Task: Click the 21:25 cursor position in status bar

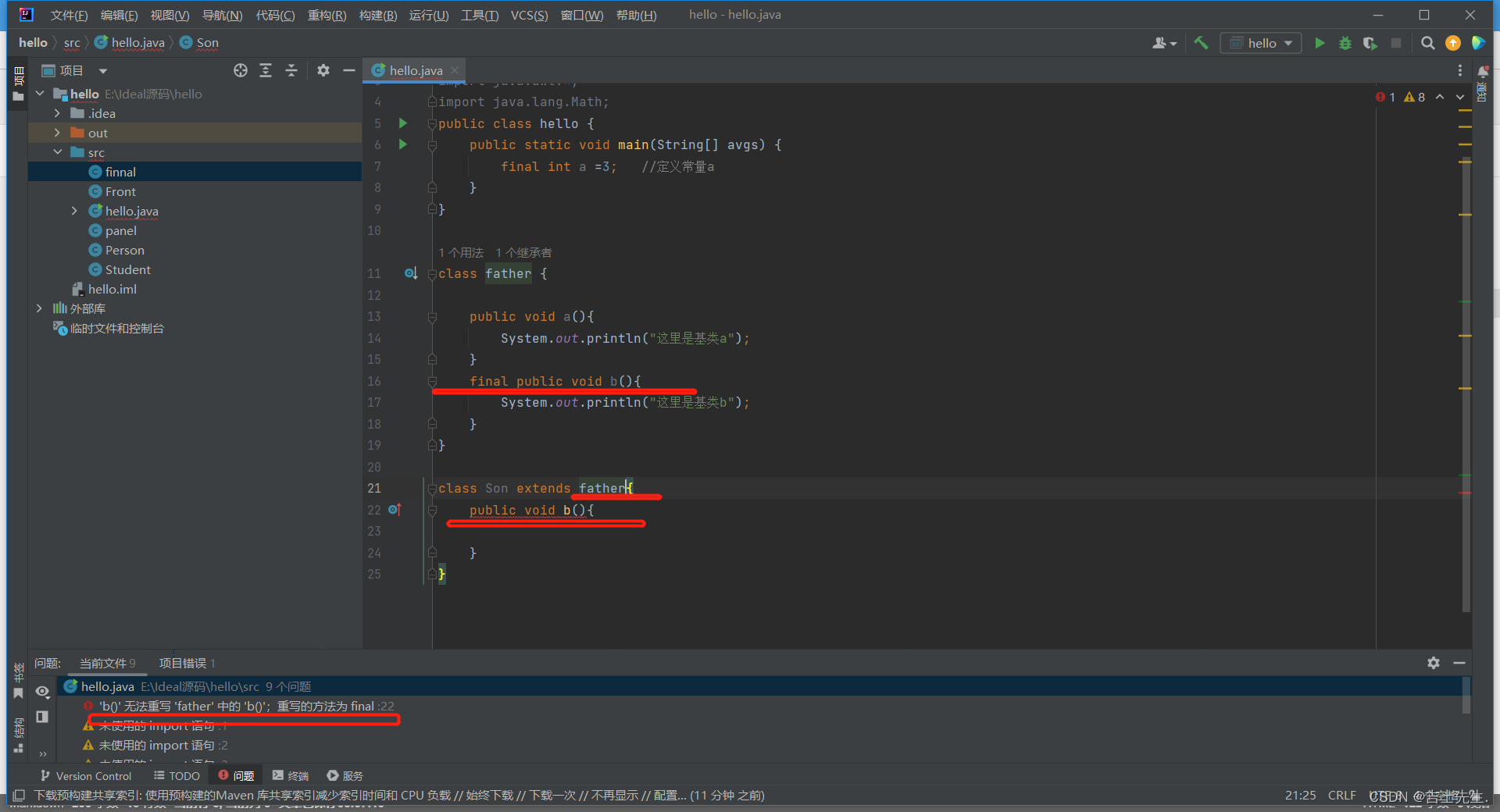Action: pos(1300,795)
